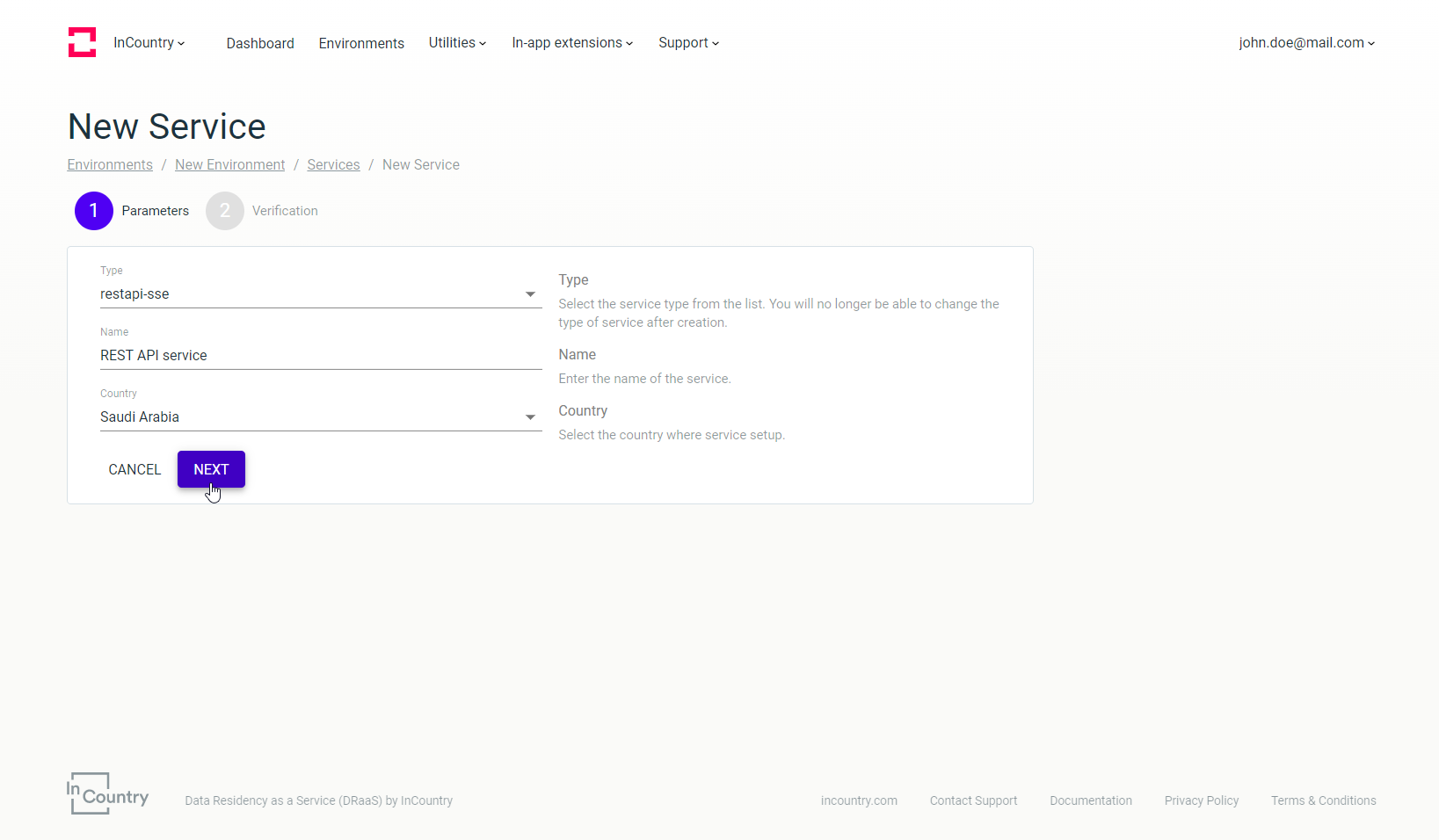Viewport: 1439px width, 840px height.
Task: Click the InCountry red logo icon
Action: [x=82, y=42]
